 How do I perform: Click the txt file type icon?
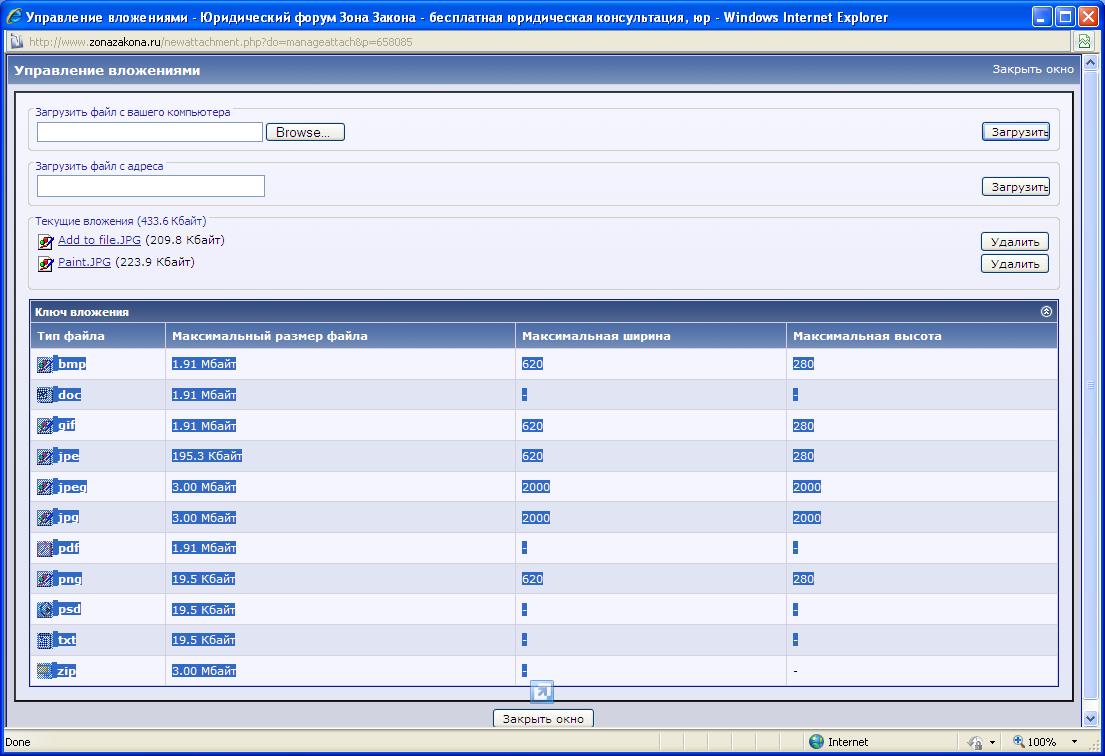45,640
